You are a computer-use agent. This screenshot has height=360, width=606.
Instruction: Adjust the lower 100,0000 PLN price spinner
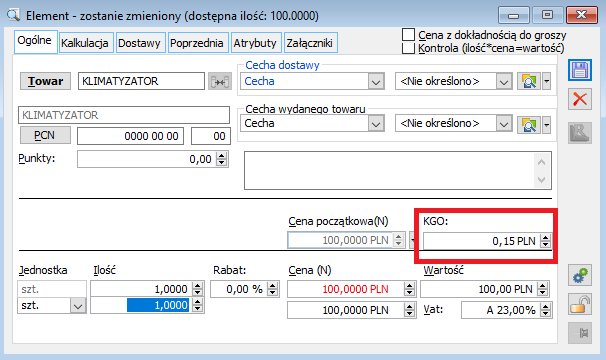click(409, 310)
